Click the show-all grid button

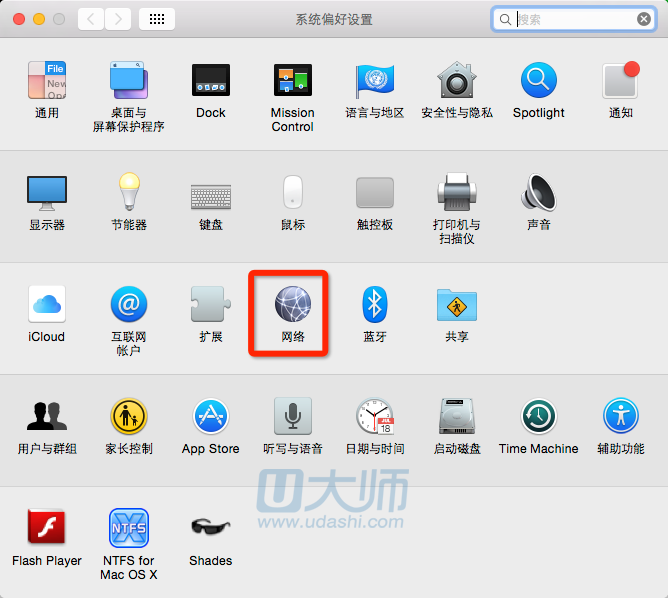pyautogui.click(x=157, y=19)
